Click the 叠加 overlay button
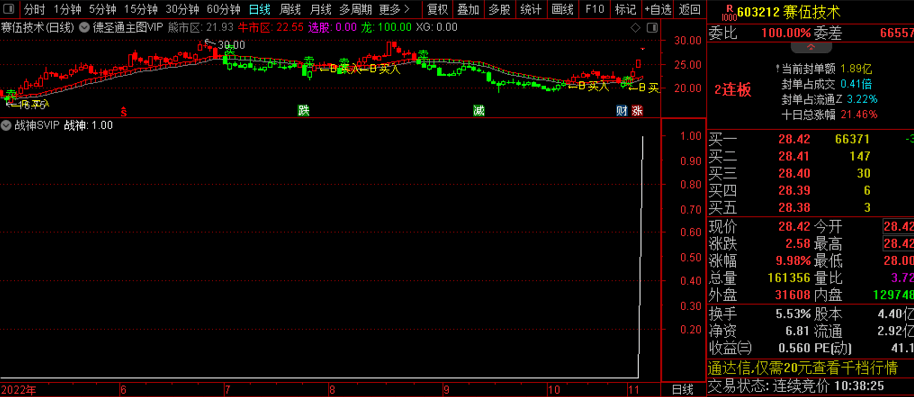Screen dimensions: 914x397 click(468, 9)
